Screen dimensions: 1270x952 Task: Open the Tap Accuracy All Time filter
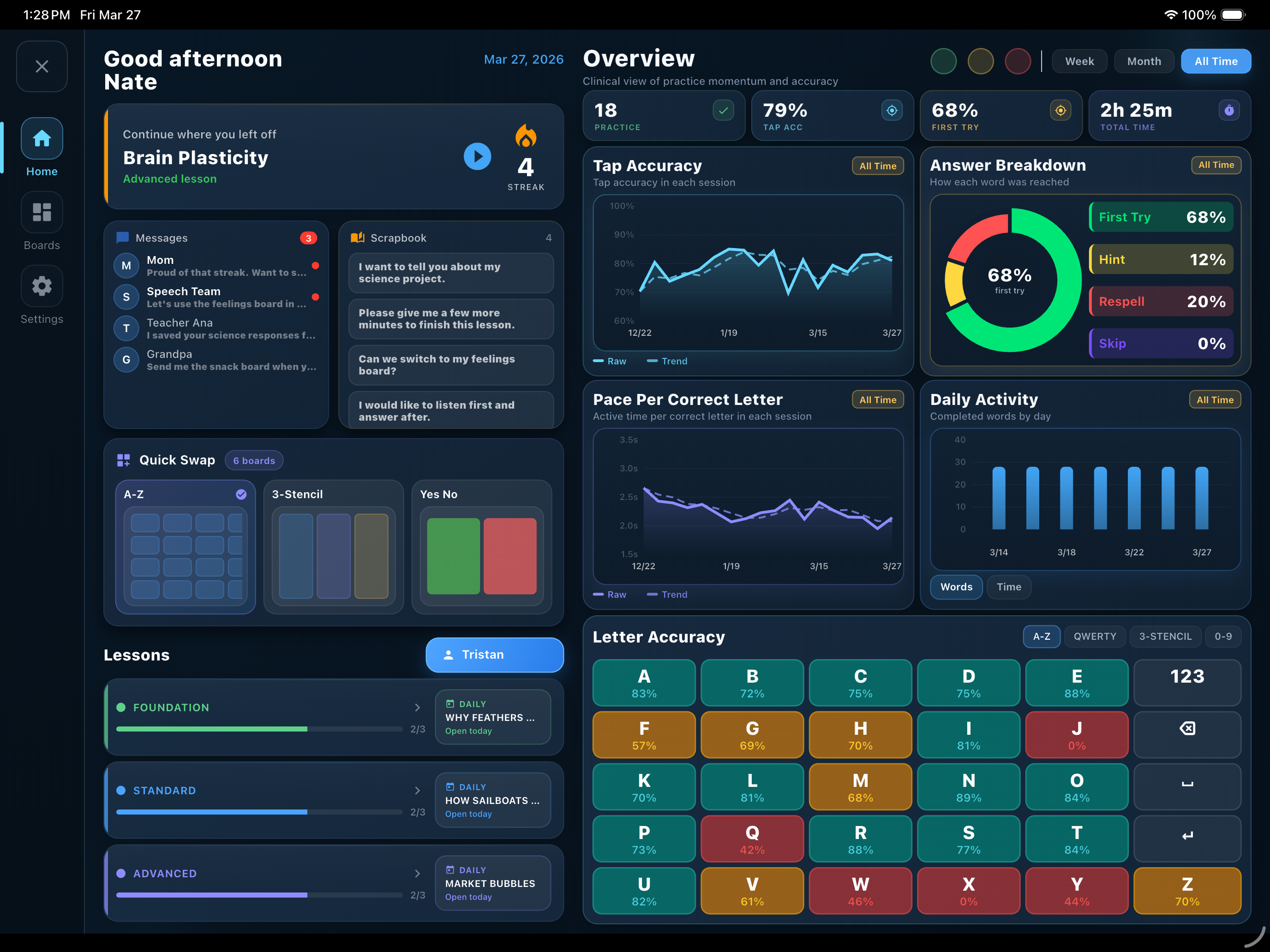coord(877,166)
